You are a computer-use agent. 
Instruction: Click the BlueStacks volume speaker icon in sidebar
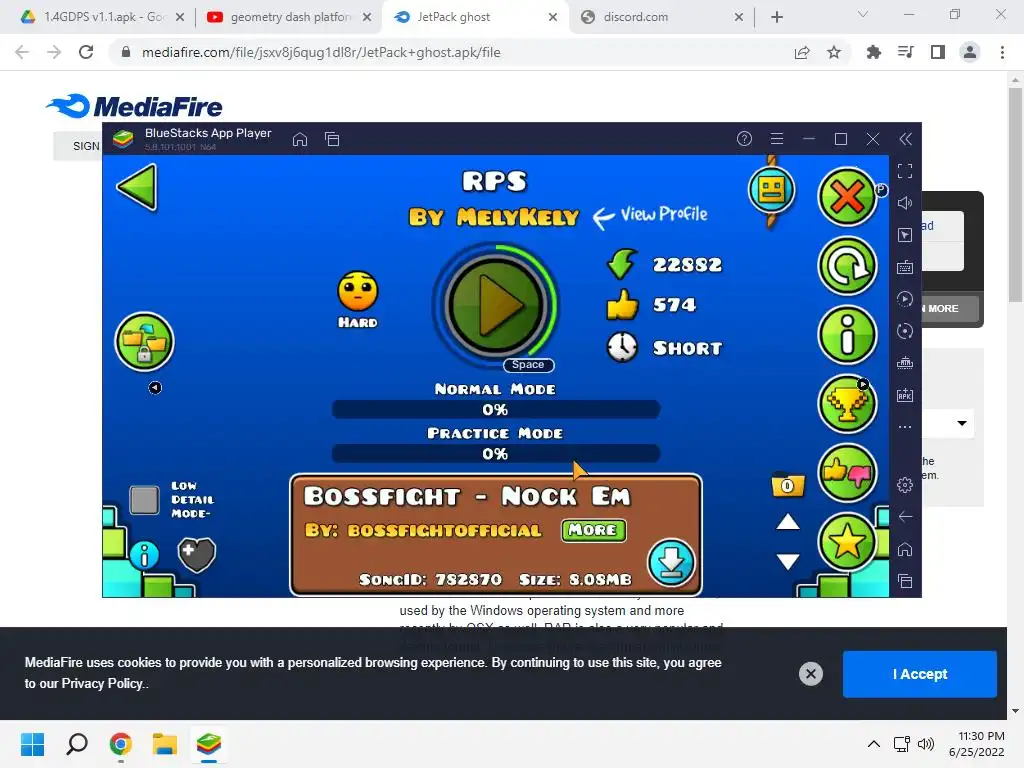coord(904,203)
